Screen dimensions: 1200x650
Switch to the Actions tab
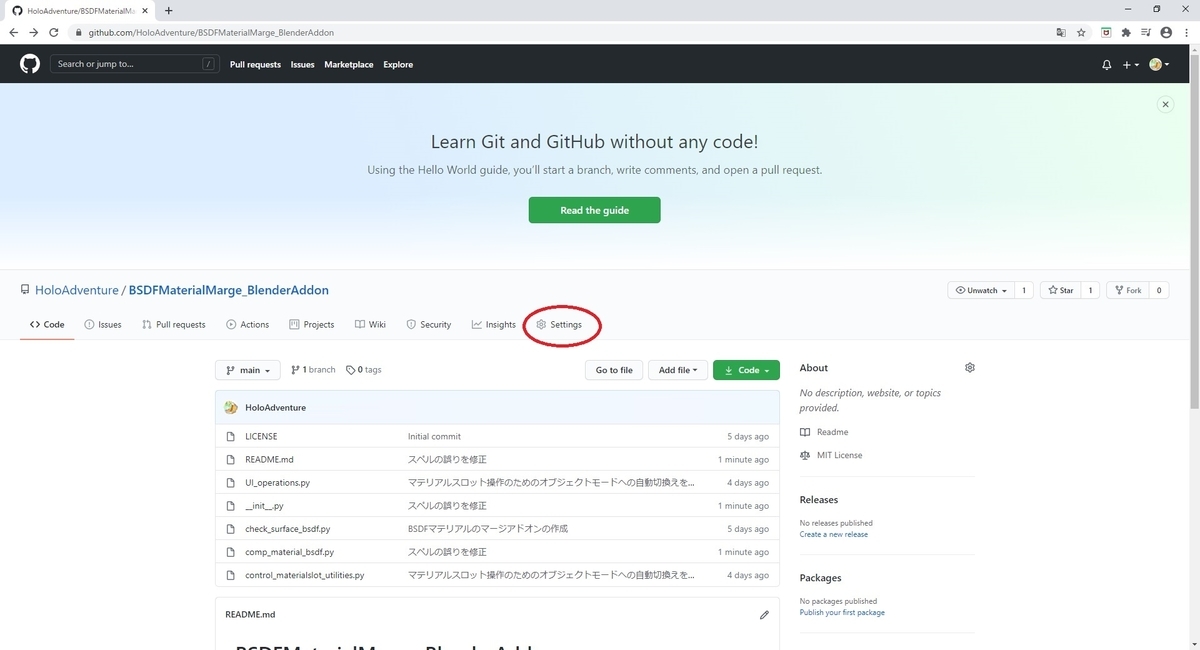click(x=247, y=324)
